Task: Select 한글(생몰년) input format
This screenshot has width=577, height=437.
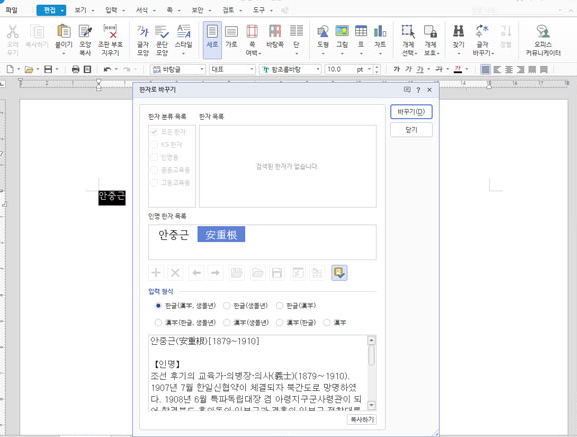Action: [227, 306]
